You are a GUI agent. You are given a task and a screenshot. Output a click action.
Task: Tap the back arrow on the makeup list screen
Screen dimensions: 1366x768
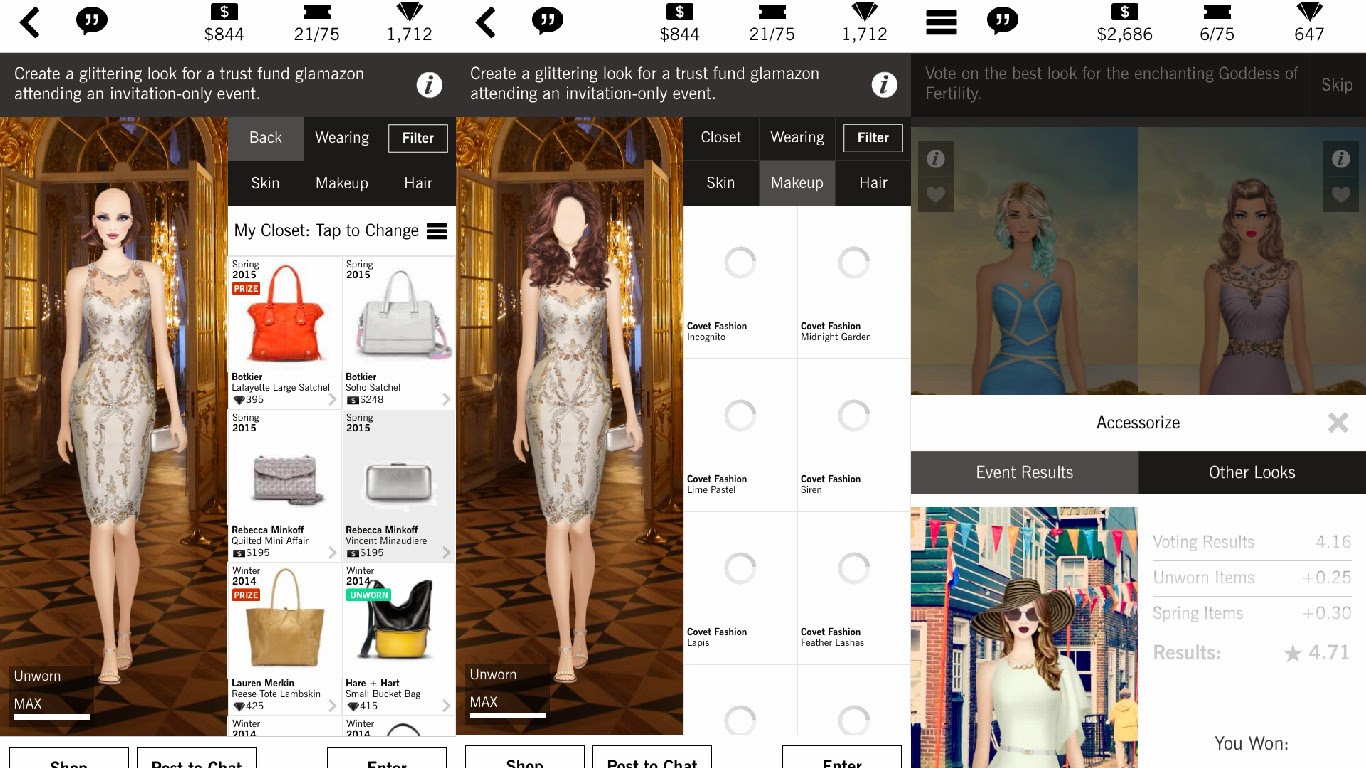coord(486,22)
